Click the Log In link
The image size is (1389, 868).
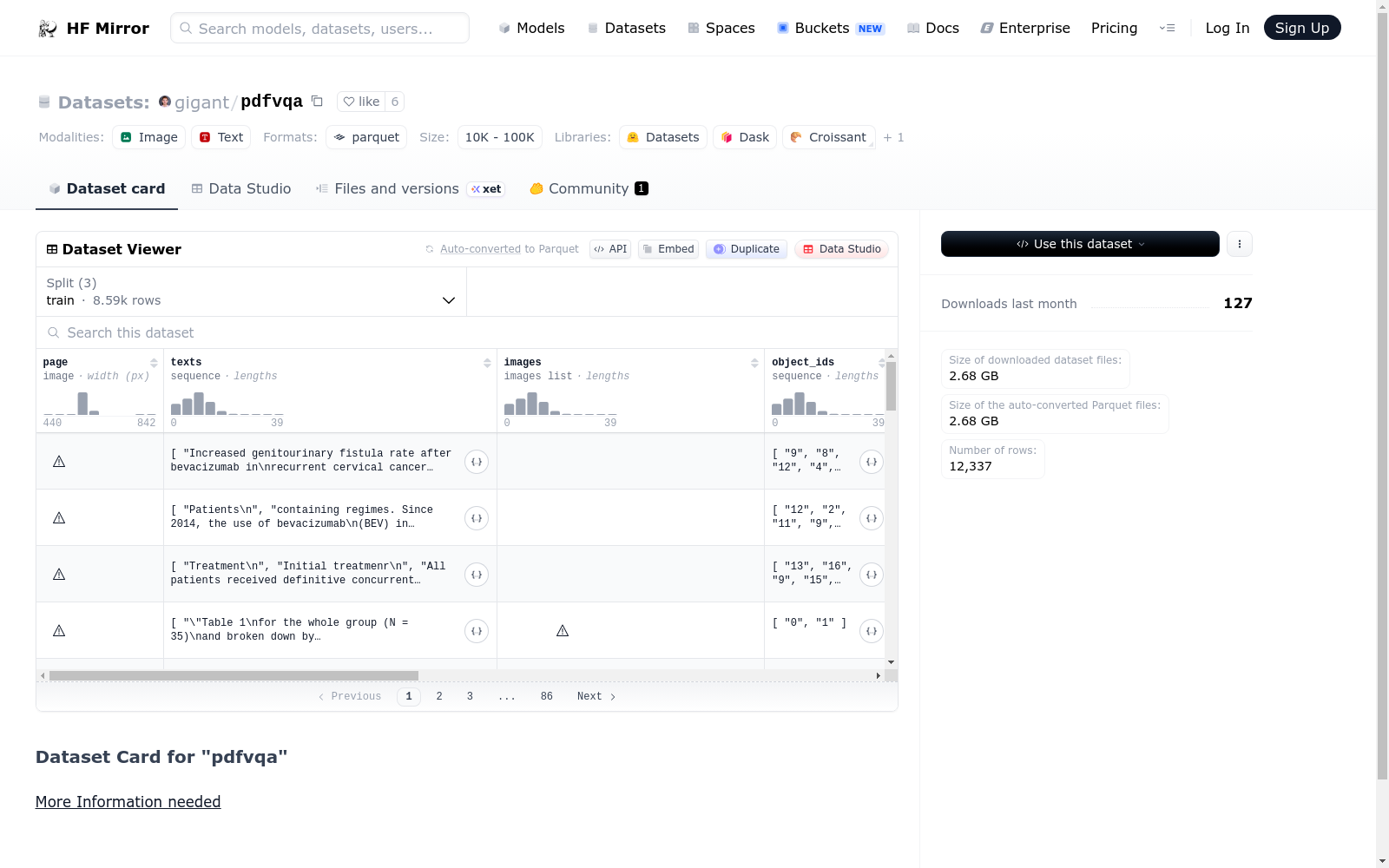click(x=1228, y=28)
